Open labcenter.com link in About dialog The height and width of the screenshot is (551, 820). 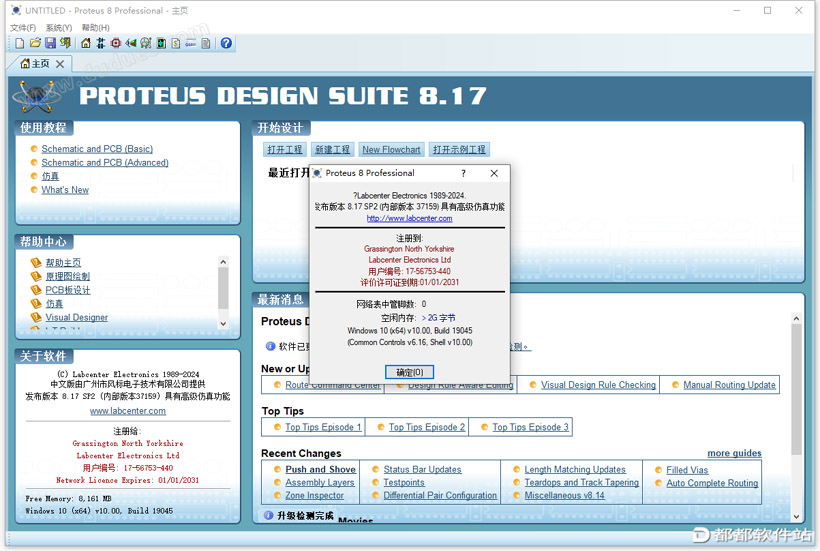click(409, 219)
